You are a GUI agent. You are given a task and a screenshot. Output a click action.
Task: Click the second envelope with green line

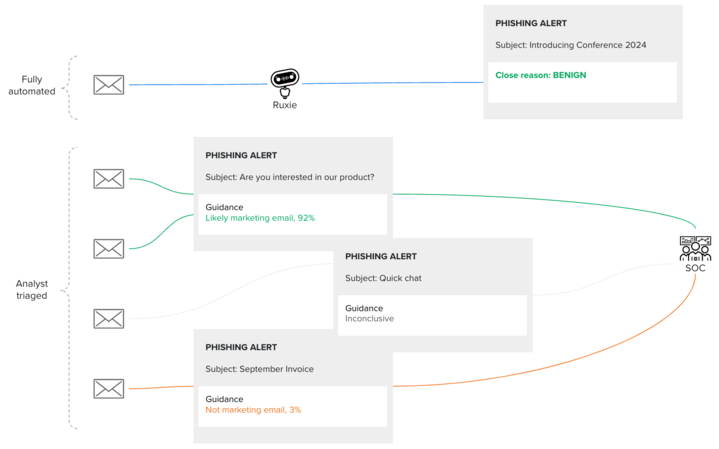pyautogui.click(x=109, y=249)
